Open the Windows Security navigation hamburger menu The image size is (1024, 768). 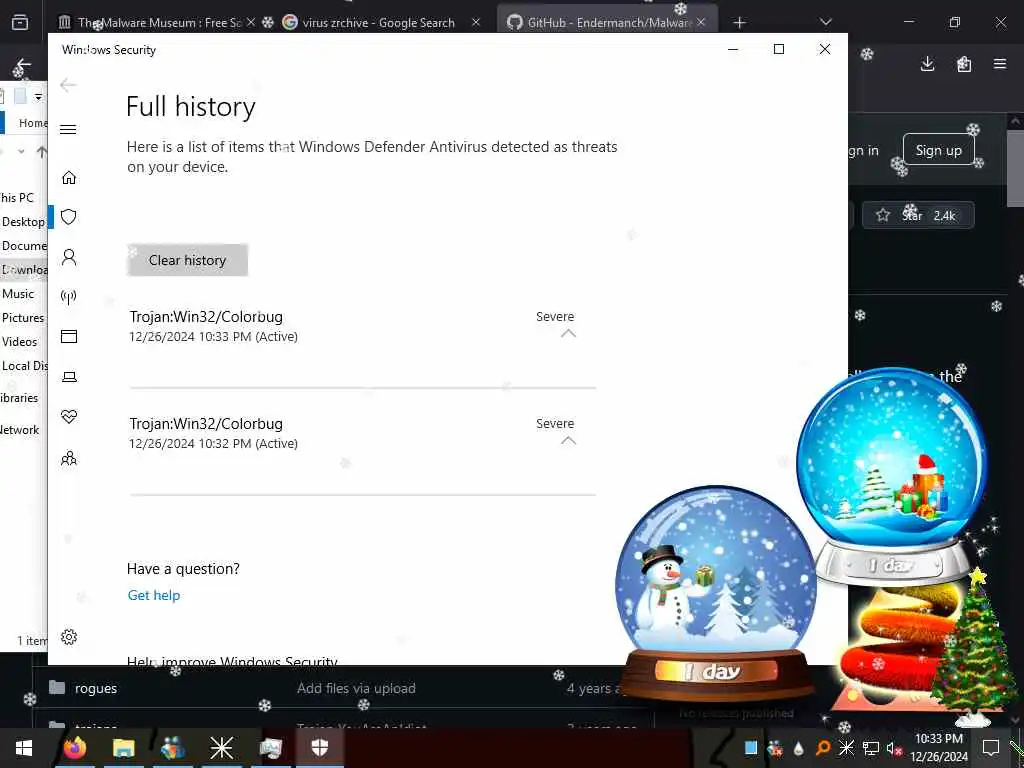(68, 129)
